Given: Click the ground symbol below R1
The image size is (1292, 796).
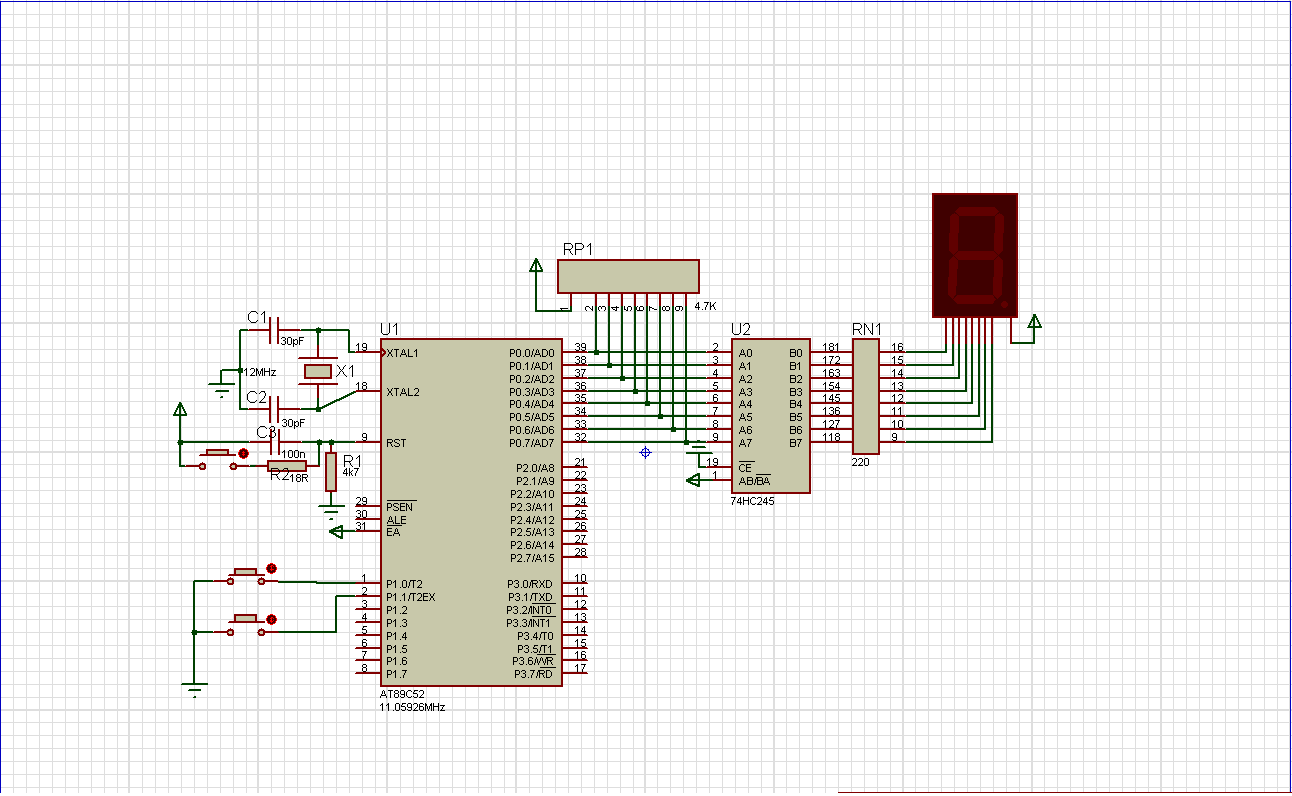Looking at the screenshot, I should [331, 512].
